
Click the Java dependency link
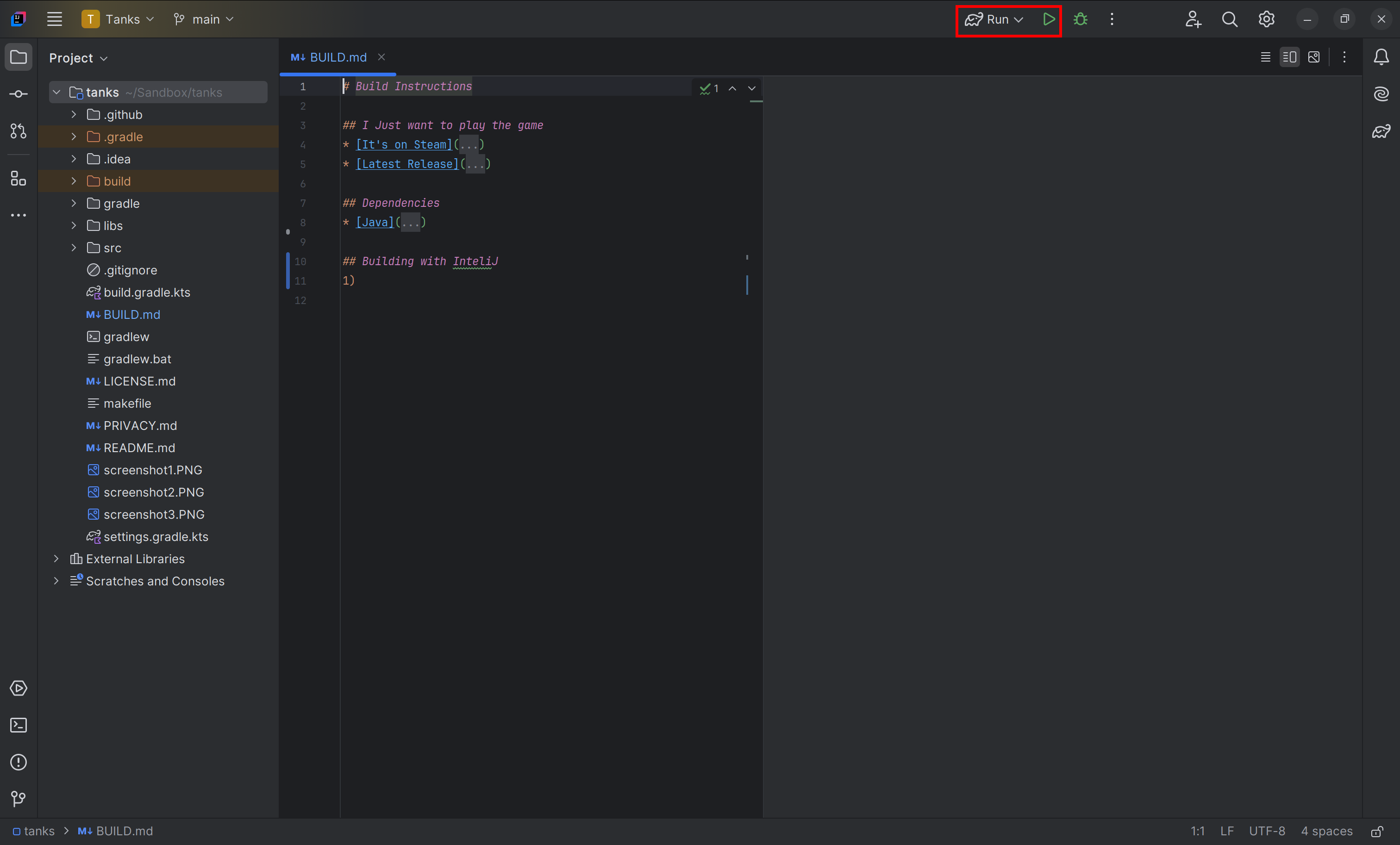click(375, 223)
